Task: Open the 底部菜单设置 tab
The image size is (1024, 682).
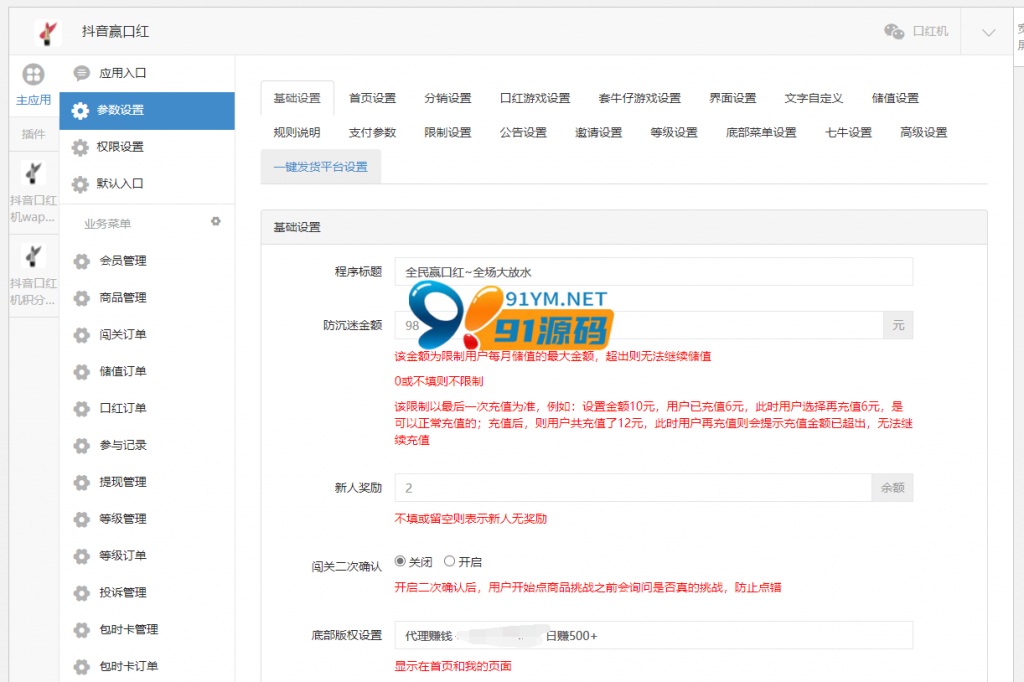Action: click(761, 133)
